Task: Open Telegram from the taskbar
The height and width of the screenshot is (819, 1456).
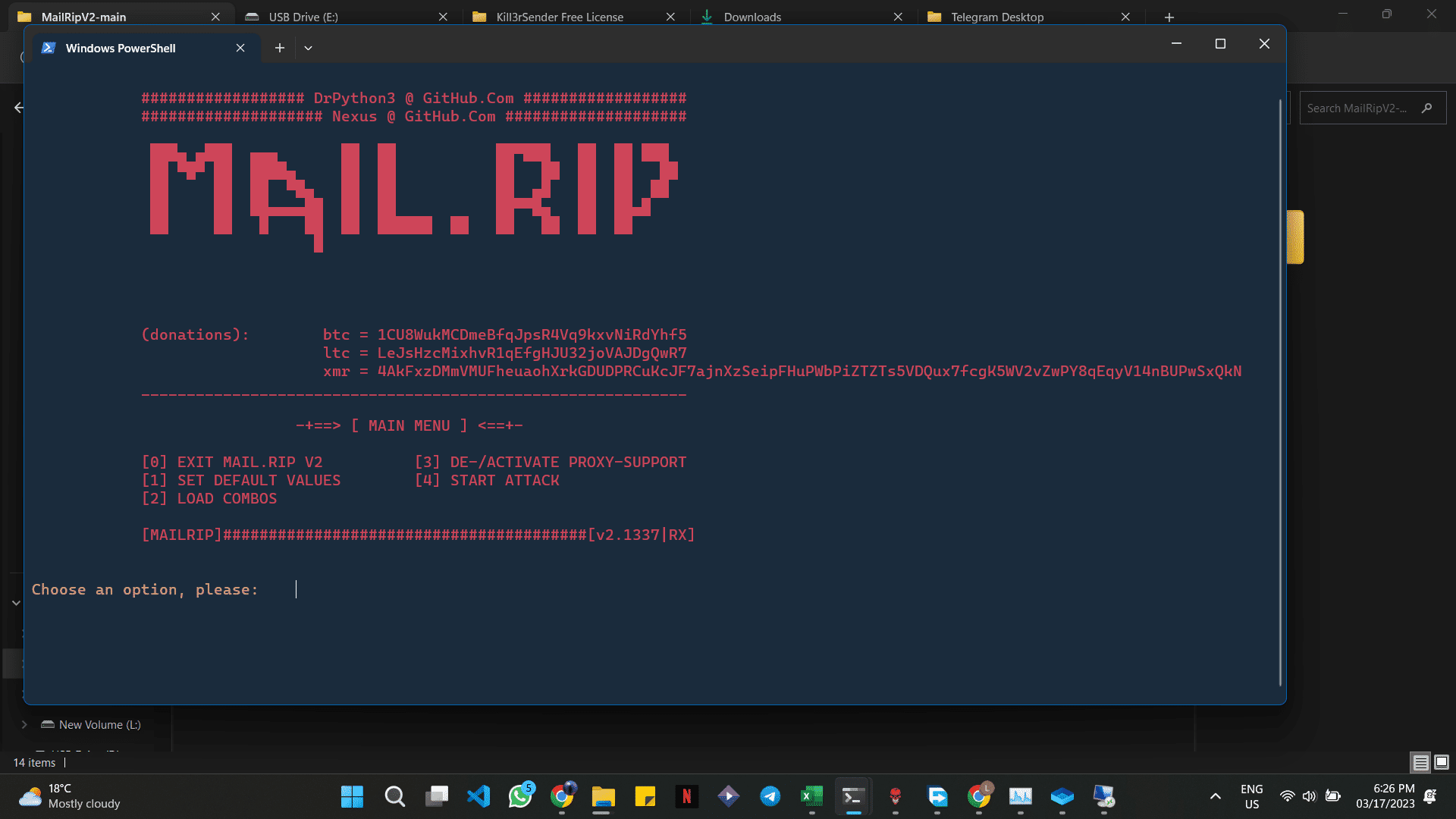Action: click(x=770, y=796)
